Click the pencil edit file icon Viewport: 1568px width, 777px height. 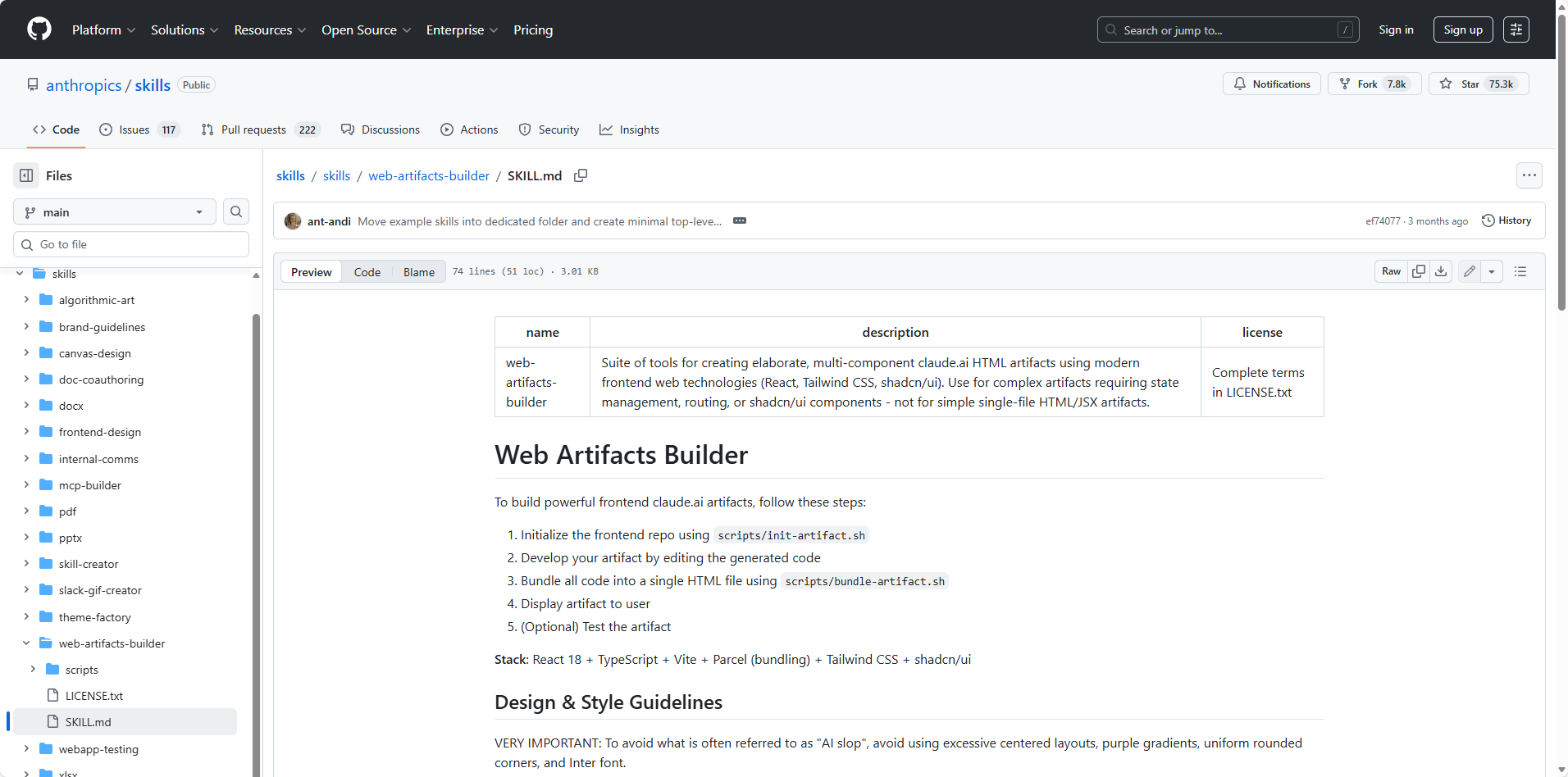1470,271
